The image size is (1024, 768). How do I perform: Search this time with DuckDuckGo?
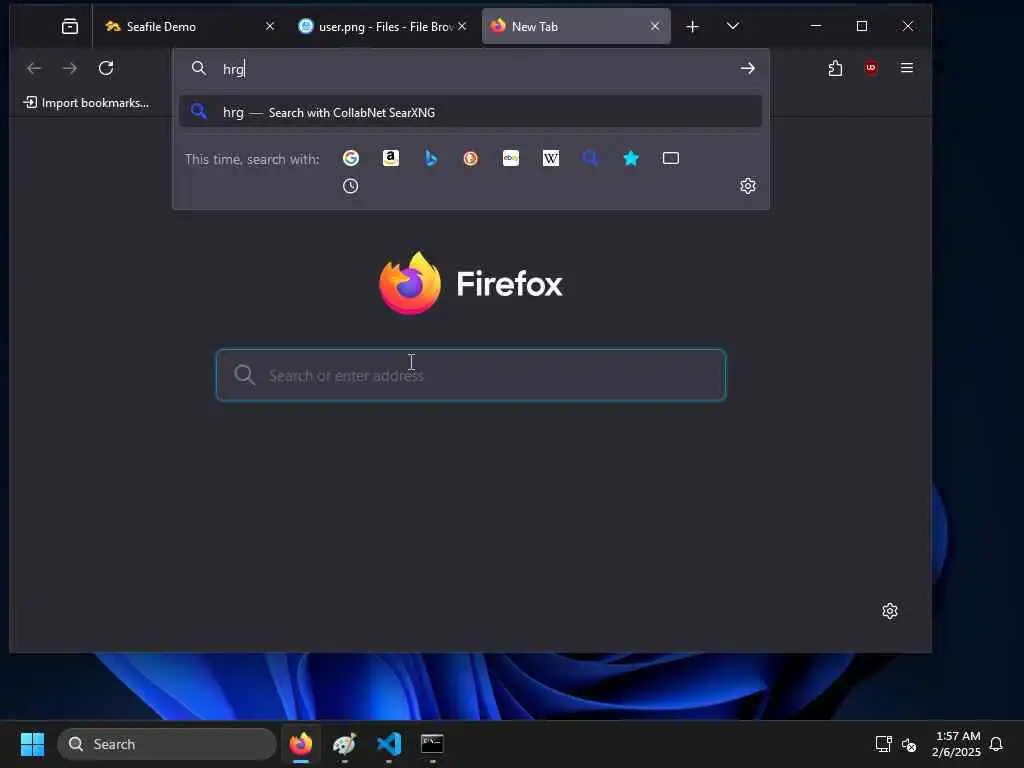pos(471,158)
